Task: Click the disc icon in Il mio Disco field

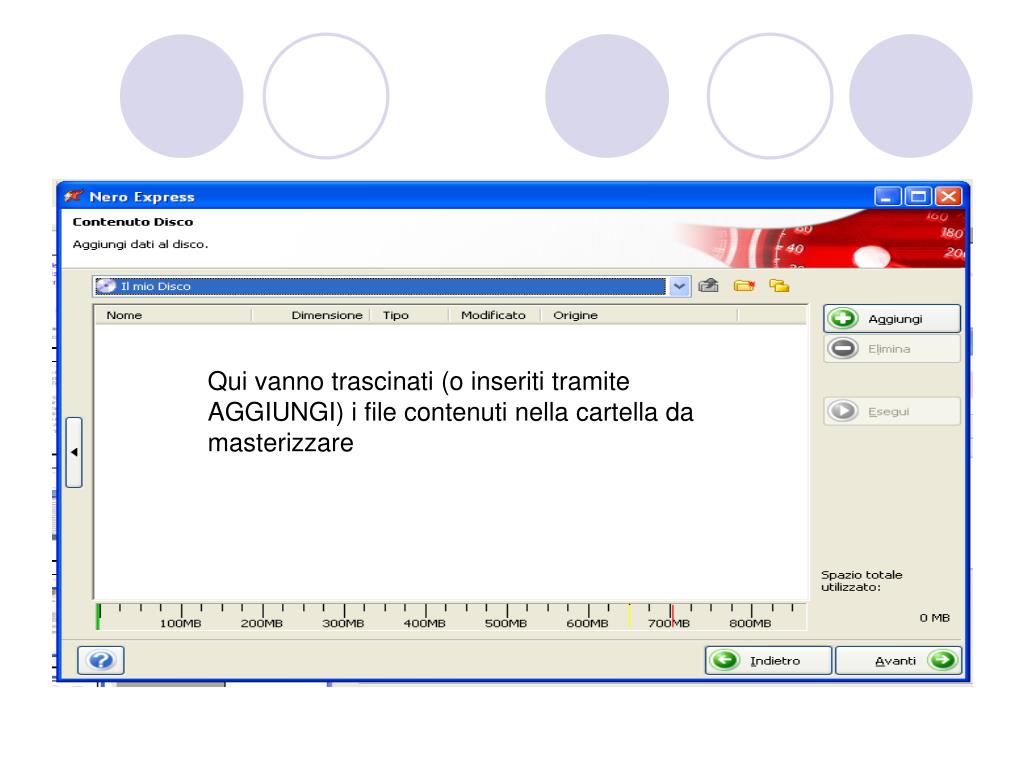Action: (106, 286)
